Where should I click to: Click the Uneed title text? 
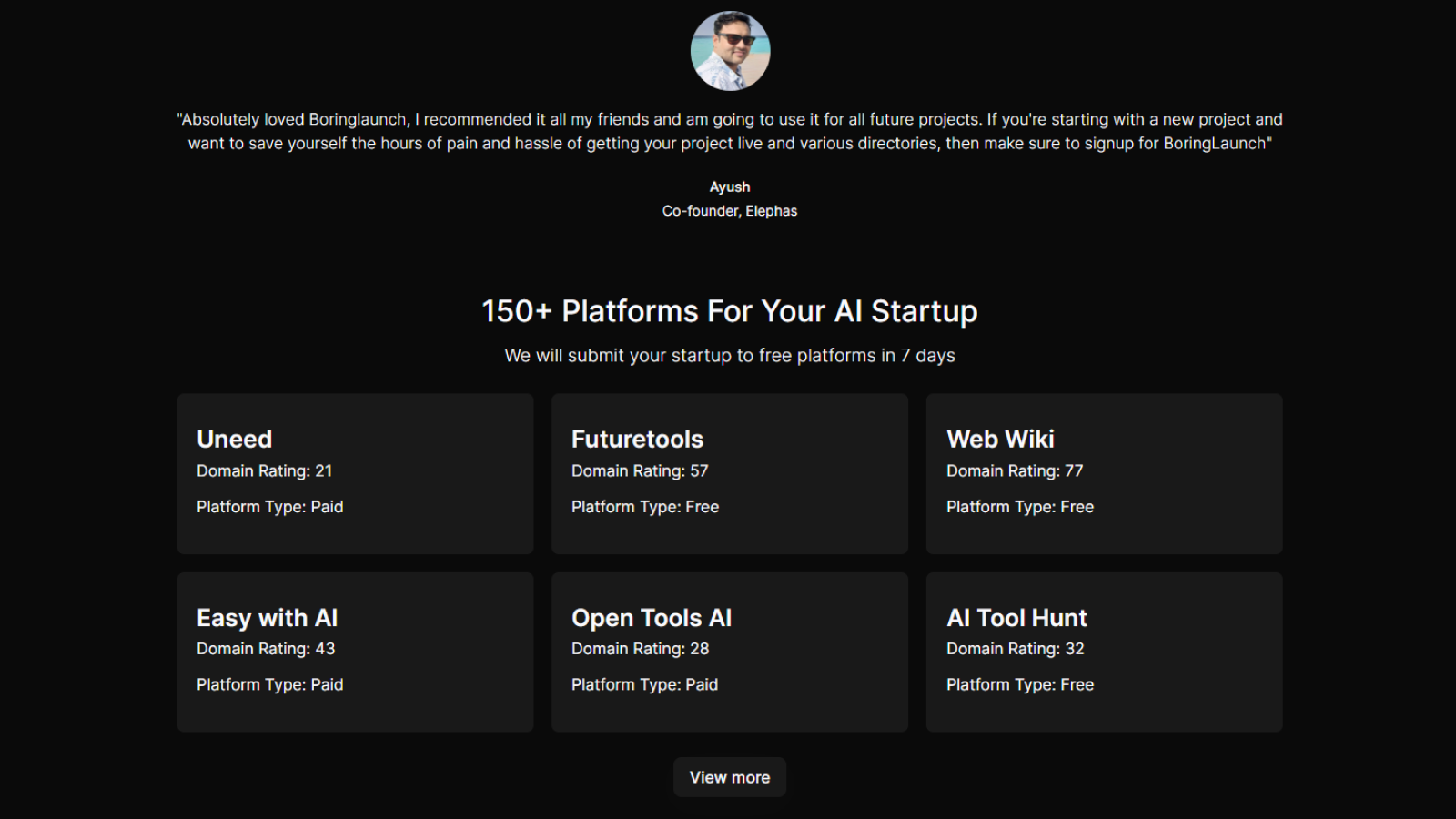point(235,439)
